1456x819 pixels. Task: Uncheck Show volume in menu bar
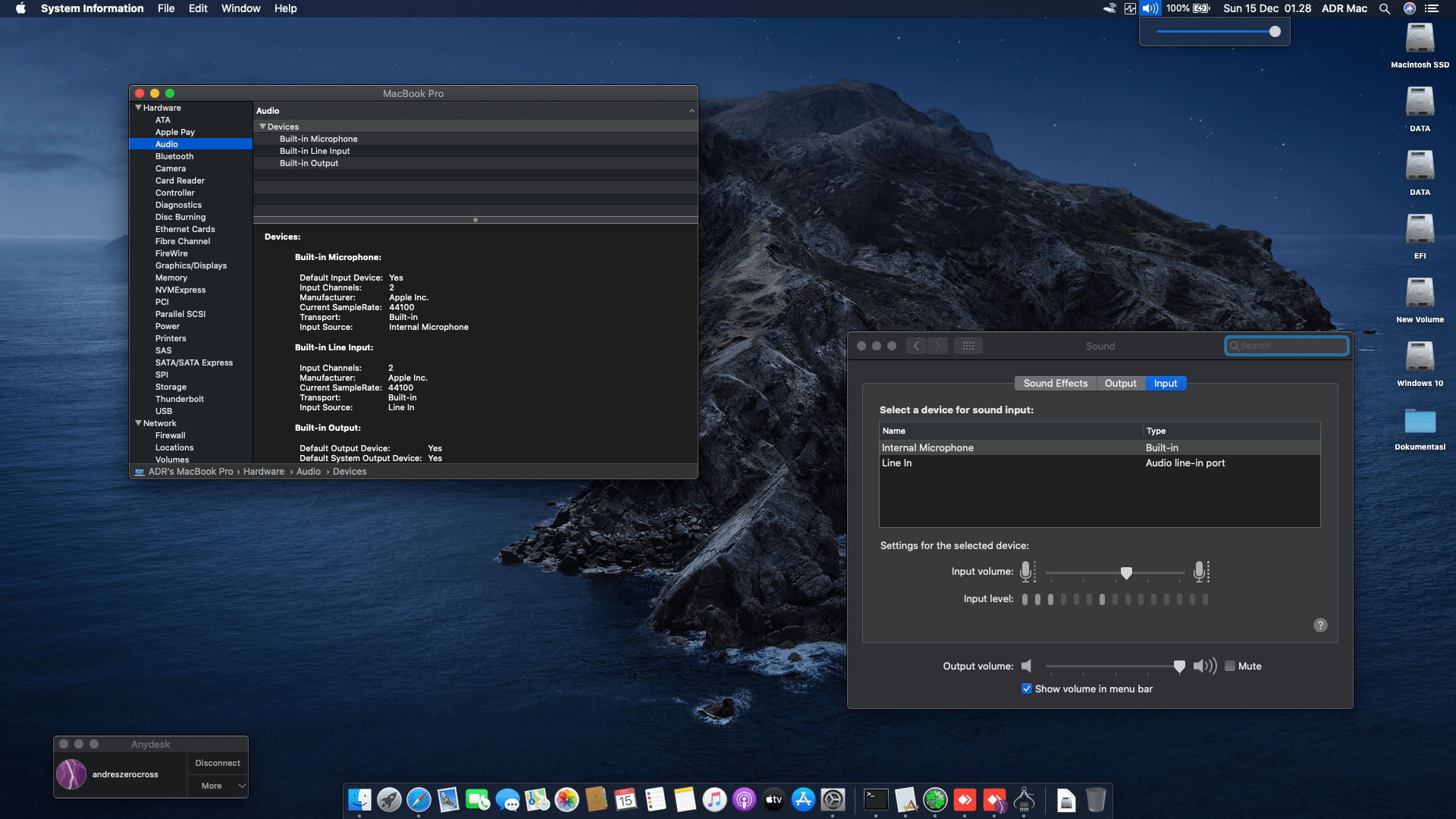point(1027,689)
